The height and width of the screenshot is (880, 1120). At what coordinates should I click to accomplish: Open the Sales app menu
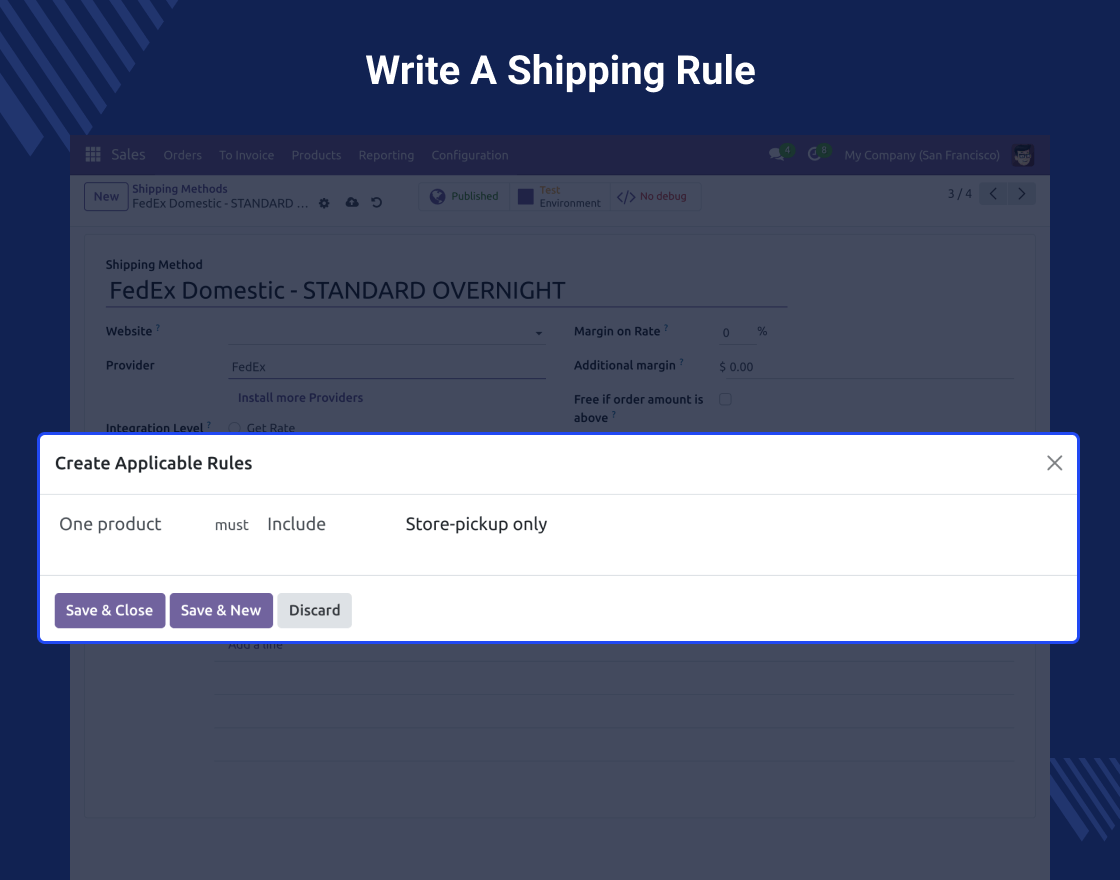(129, 154)
